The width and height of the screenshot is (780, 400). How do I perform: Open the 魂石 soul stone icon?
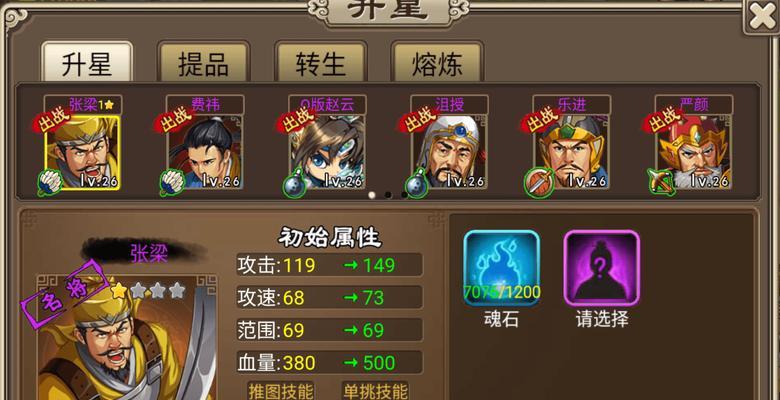coord(501,268)
